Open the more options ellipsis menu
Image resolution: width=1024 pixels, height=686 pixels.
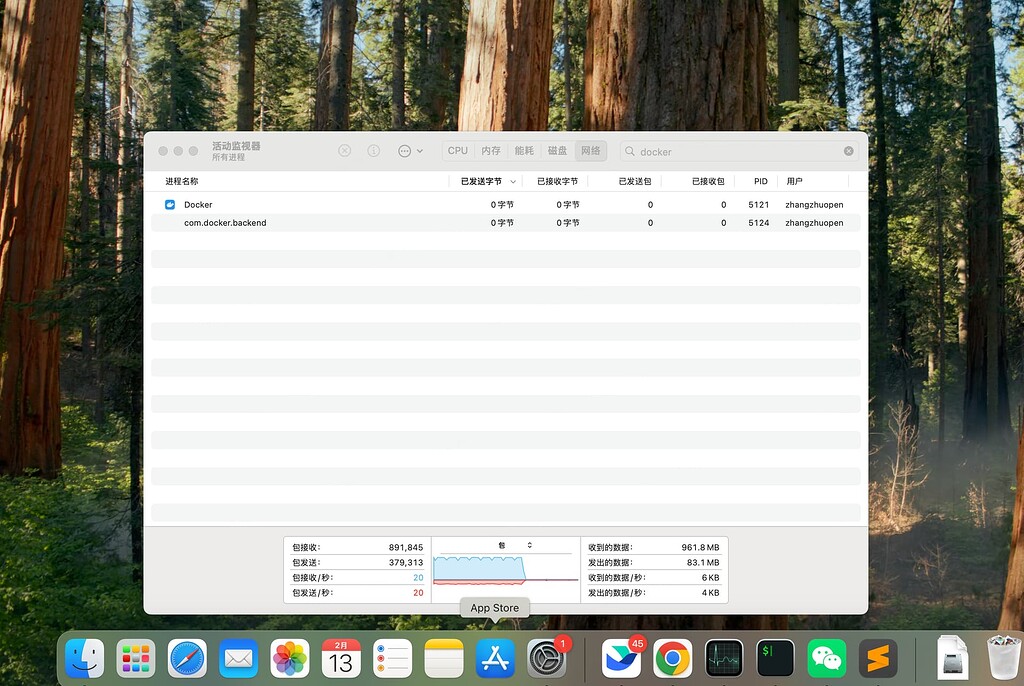(404, 150)
